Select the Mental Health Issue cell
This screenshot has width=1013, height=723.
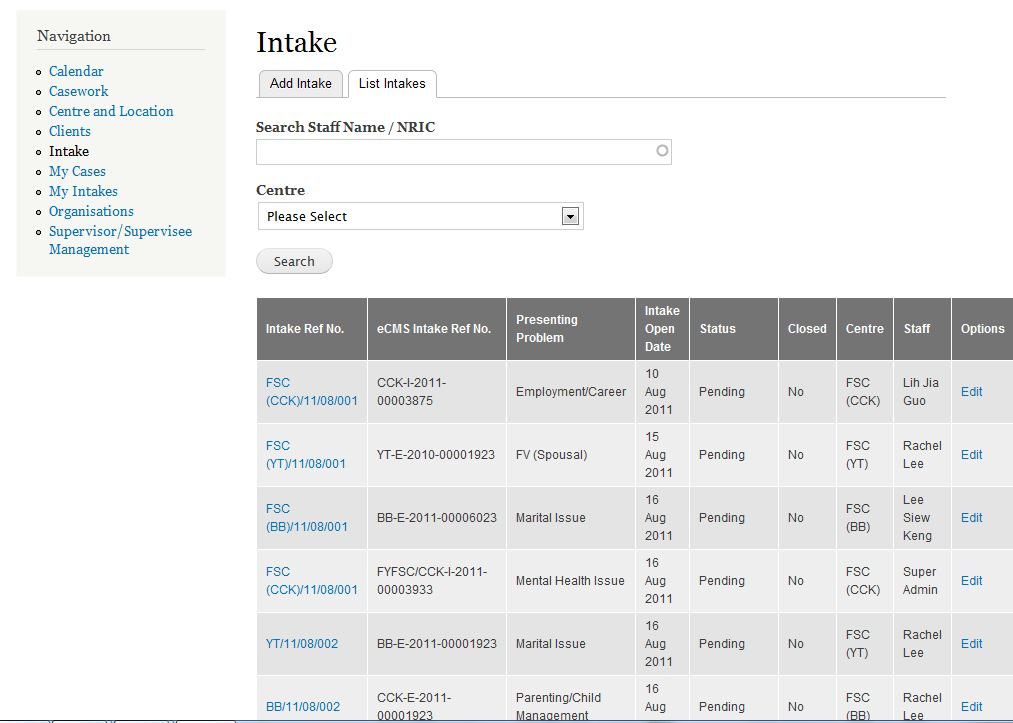point(571,581)
